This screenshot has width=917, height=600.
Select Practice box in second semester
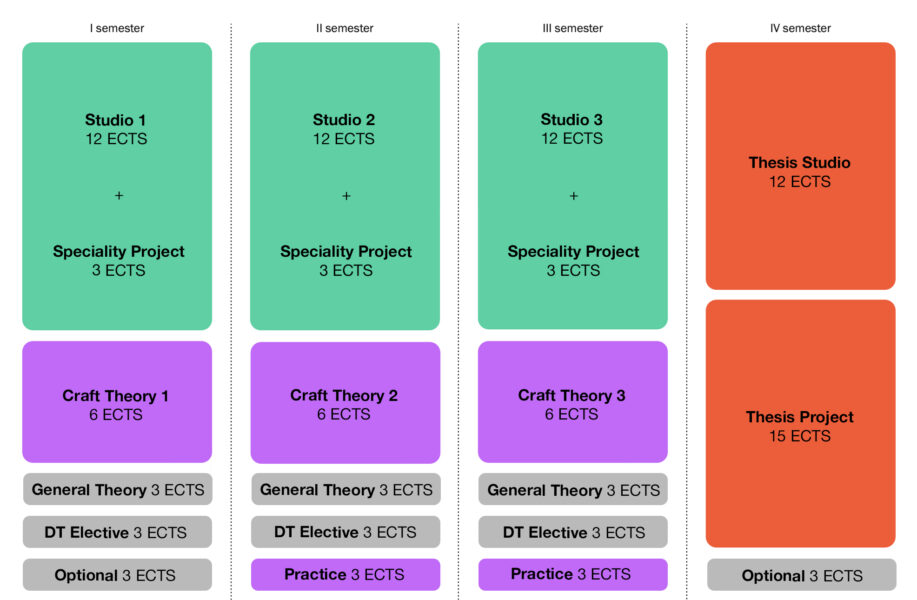pos(345,575)
